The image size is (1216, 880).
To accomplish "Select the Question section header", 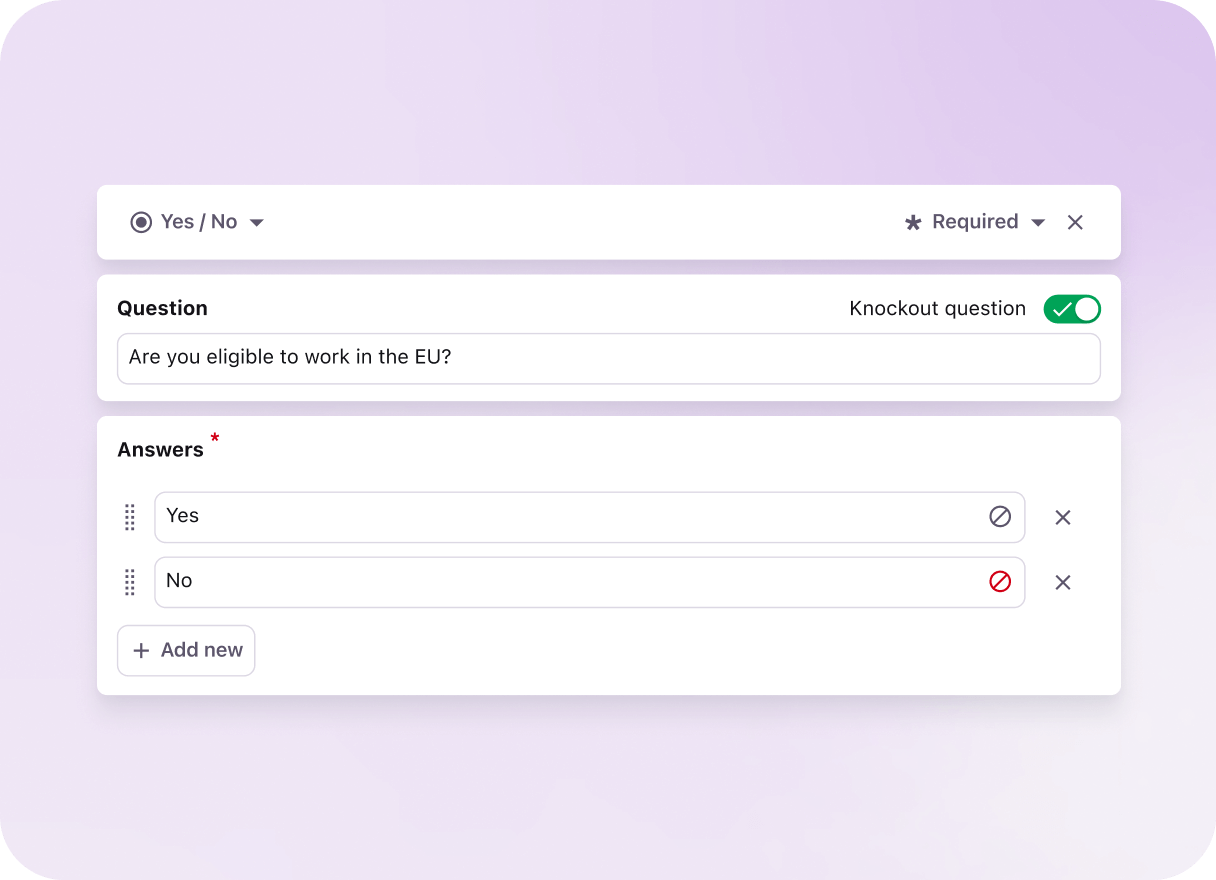I will (x=162, y=308).
